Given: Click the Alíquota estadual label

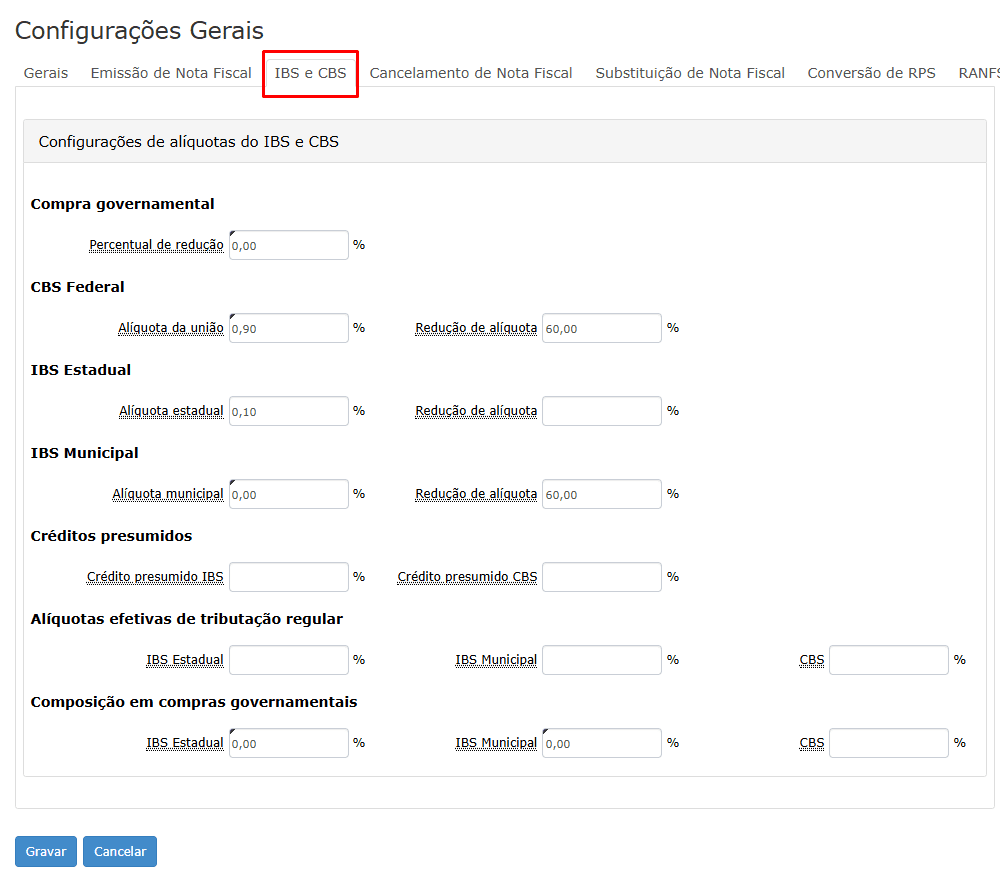Looking at the screenshot, I should pos(171,411).
